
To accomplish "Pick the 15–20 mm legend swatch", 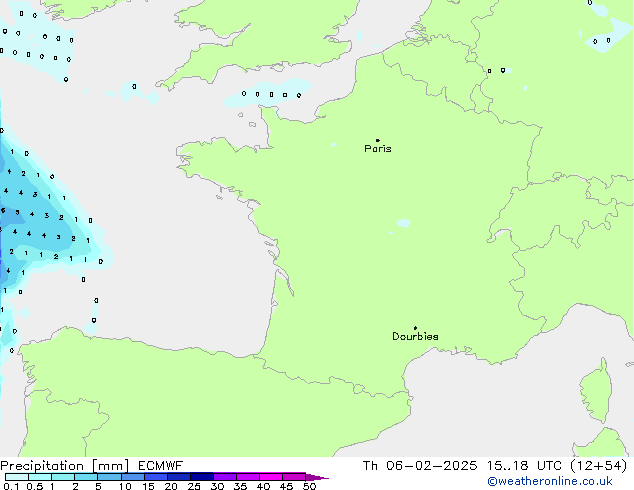I will coord(155,477).
